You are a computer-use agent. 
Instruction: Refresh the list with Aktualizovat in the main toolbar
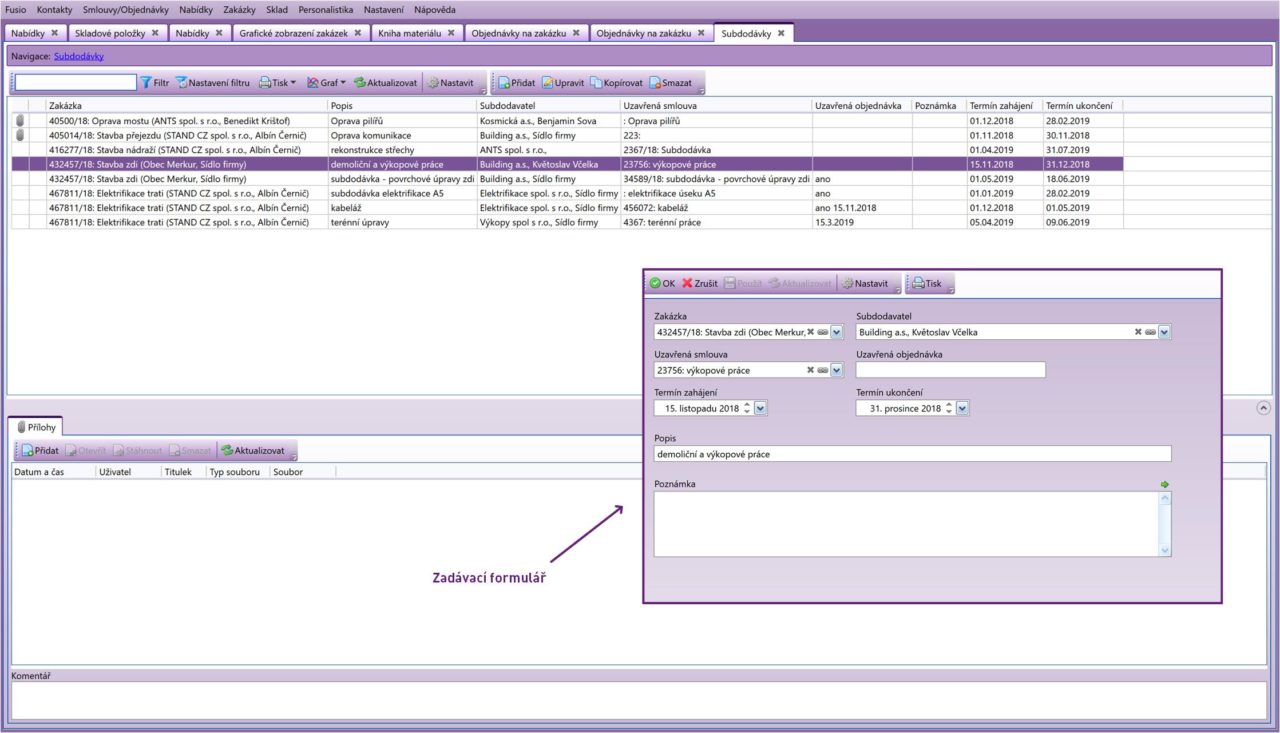pos(386,83)
